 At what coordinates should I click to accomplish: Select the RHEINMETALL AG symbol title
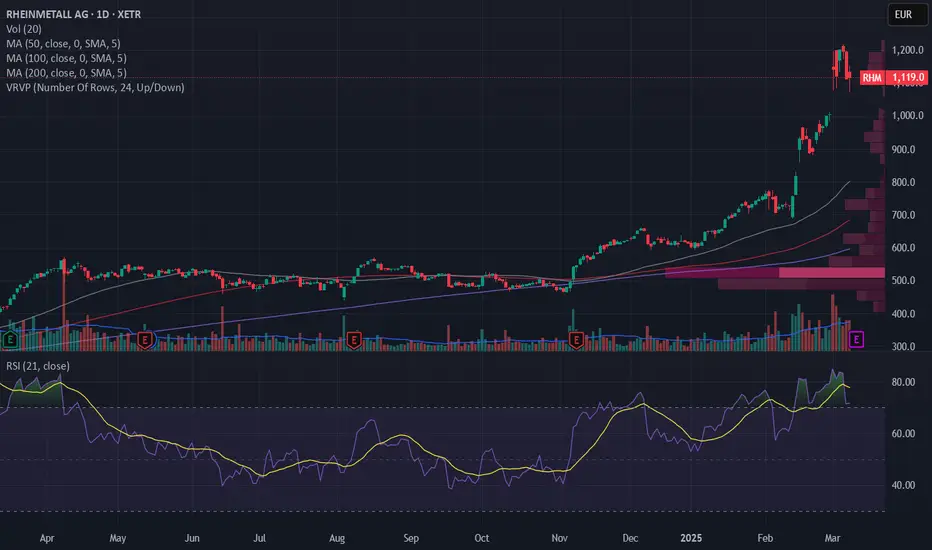(x=74, y=14)
